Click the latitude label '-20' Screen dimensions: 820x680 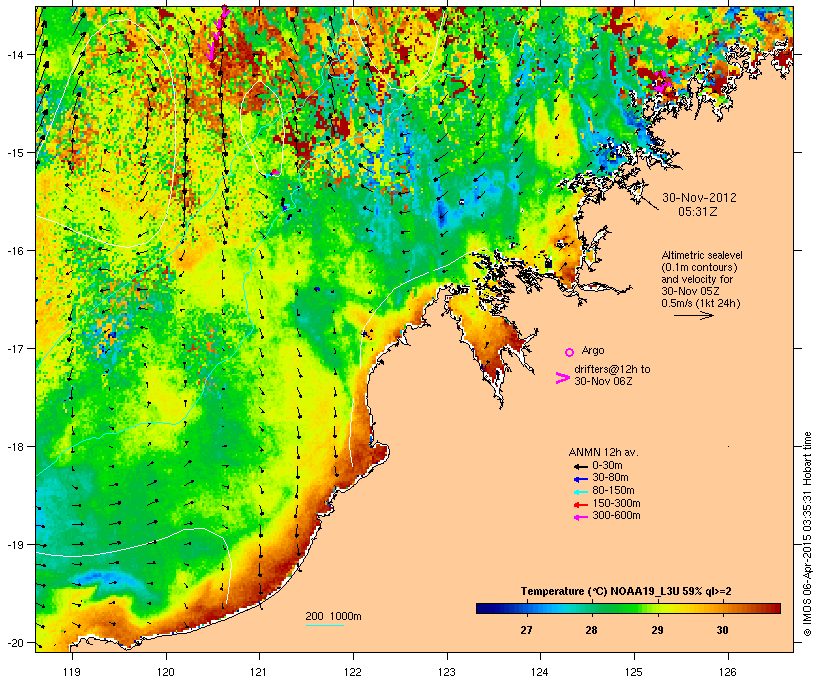click(14, 643)
